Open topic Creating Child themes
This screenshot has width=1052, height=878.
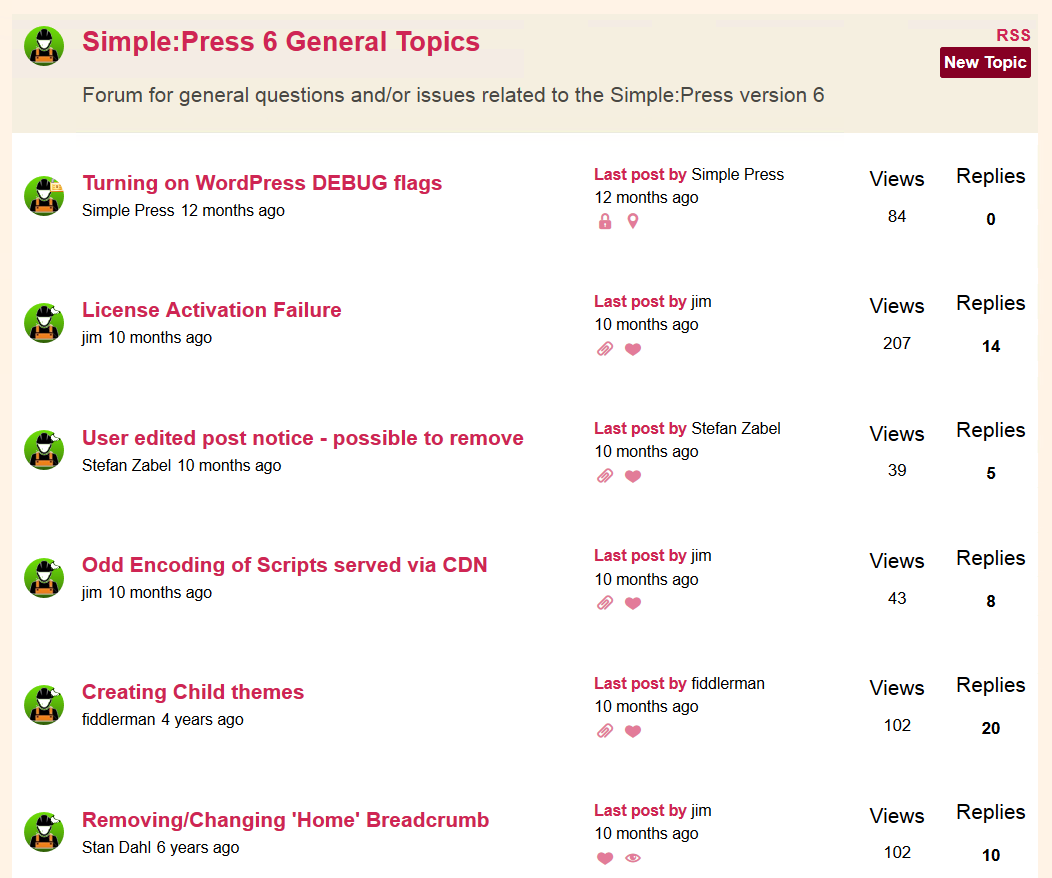(193, 692)
